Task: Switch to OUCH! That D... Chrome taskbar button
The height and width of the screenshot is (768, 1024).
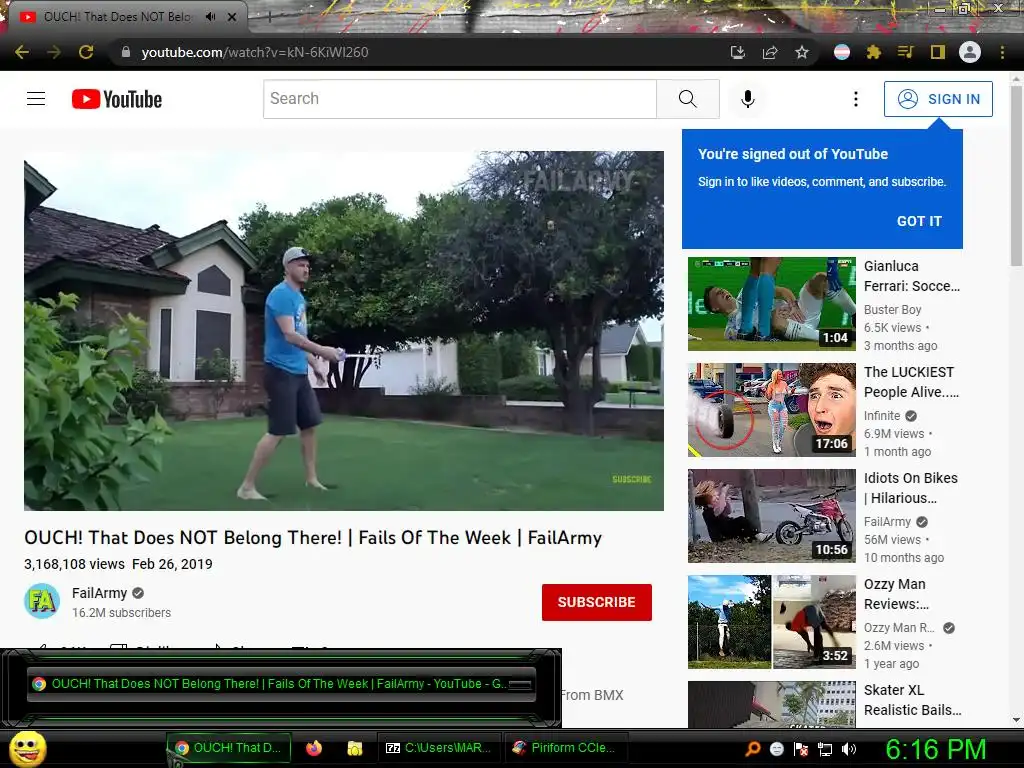Action: [x=229, y=748]
